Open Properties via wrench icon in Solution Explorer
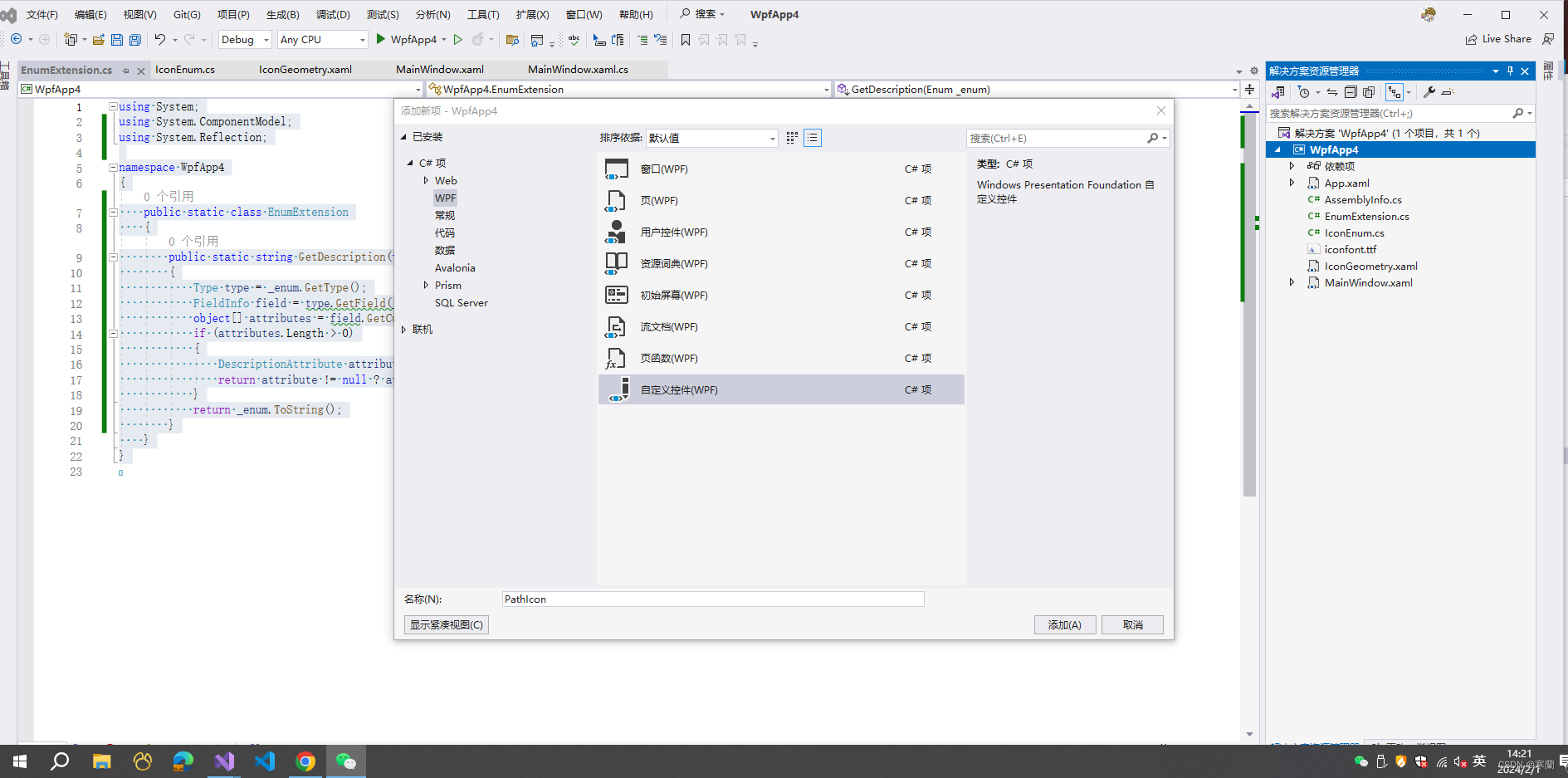The image size is (1568, 778). pyautogui.click(x=1431, y=92)
